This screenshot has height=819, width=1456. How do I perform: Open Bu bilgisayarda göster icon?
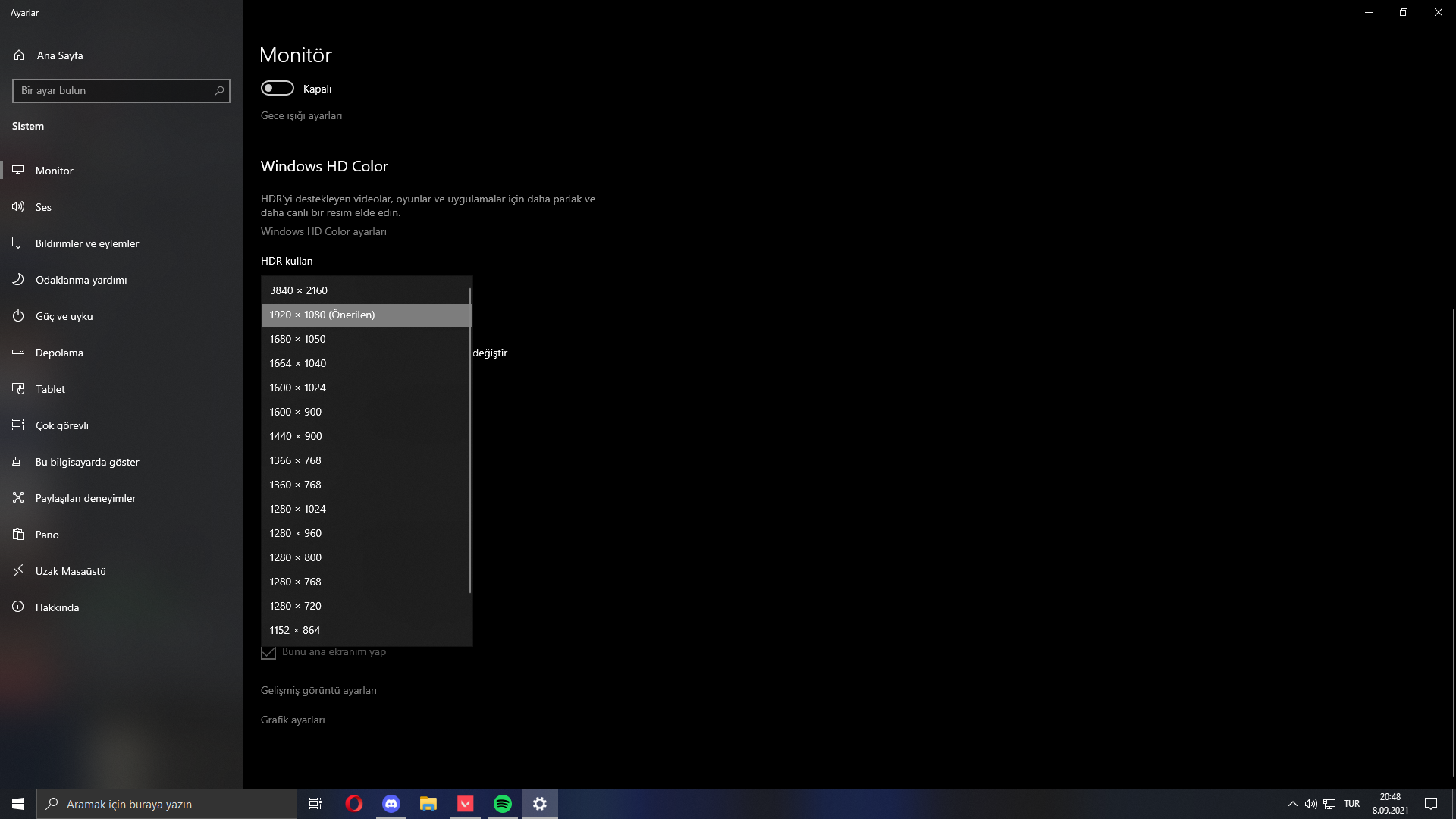[18, 462]
